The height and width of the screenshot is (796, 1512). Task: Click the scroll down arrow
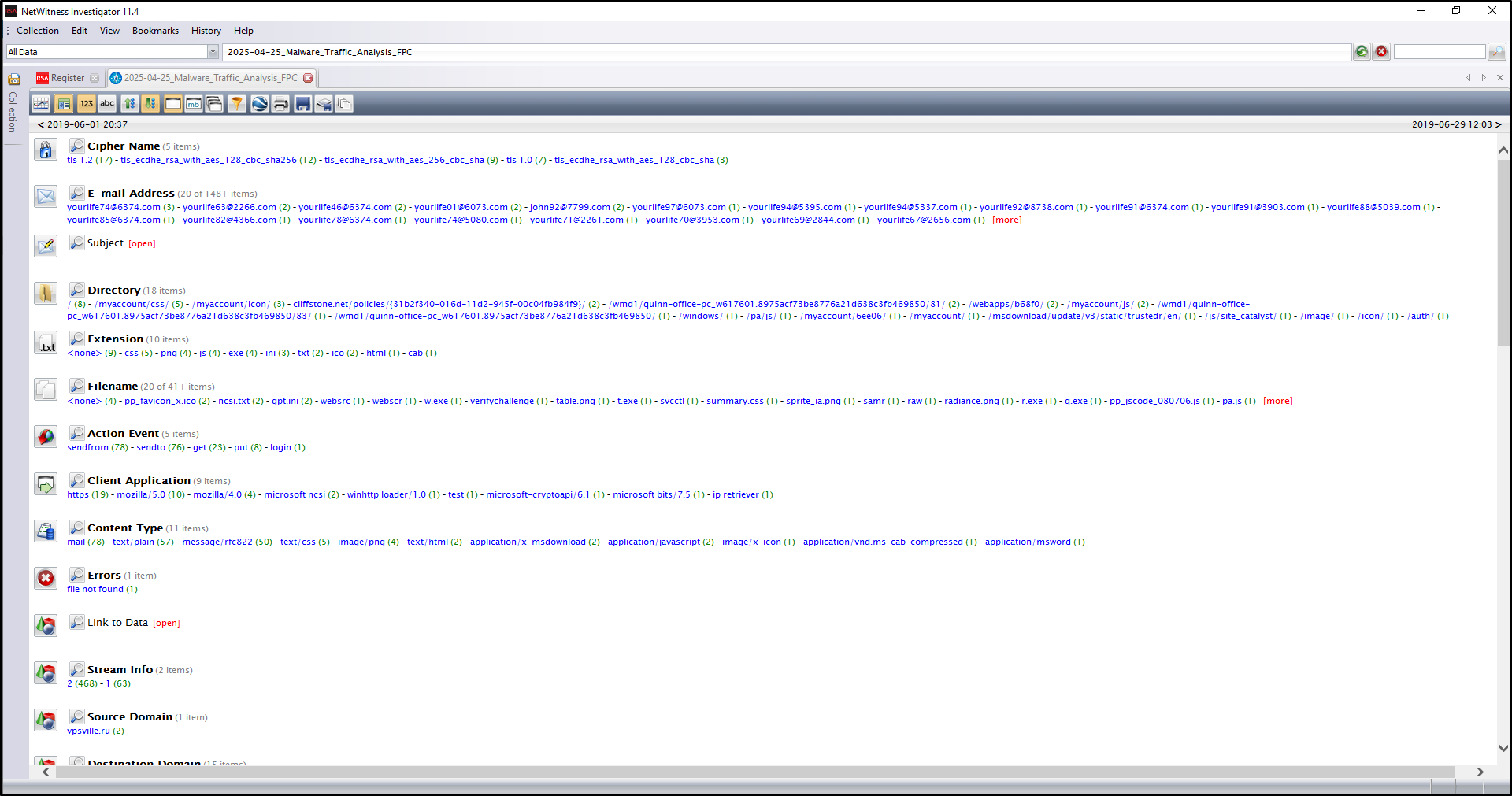pos(1503,749)
